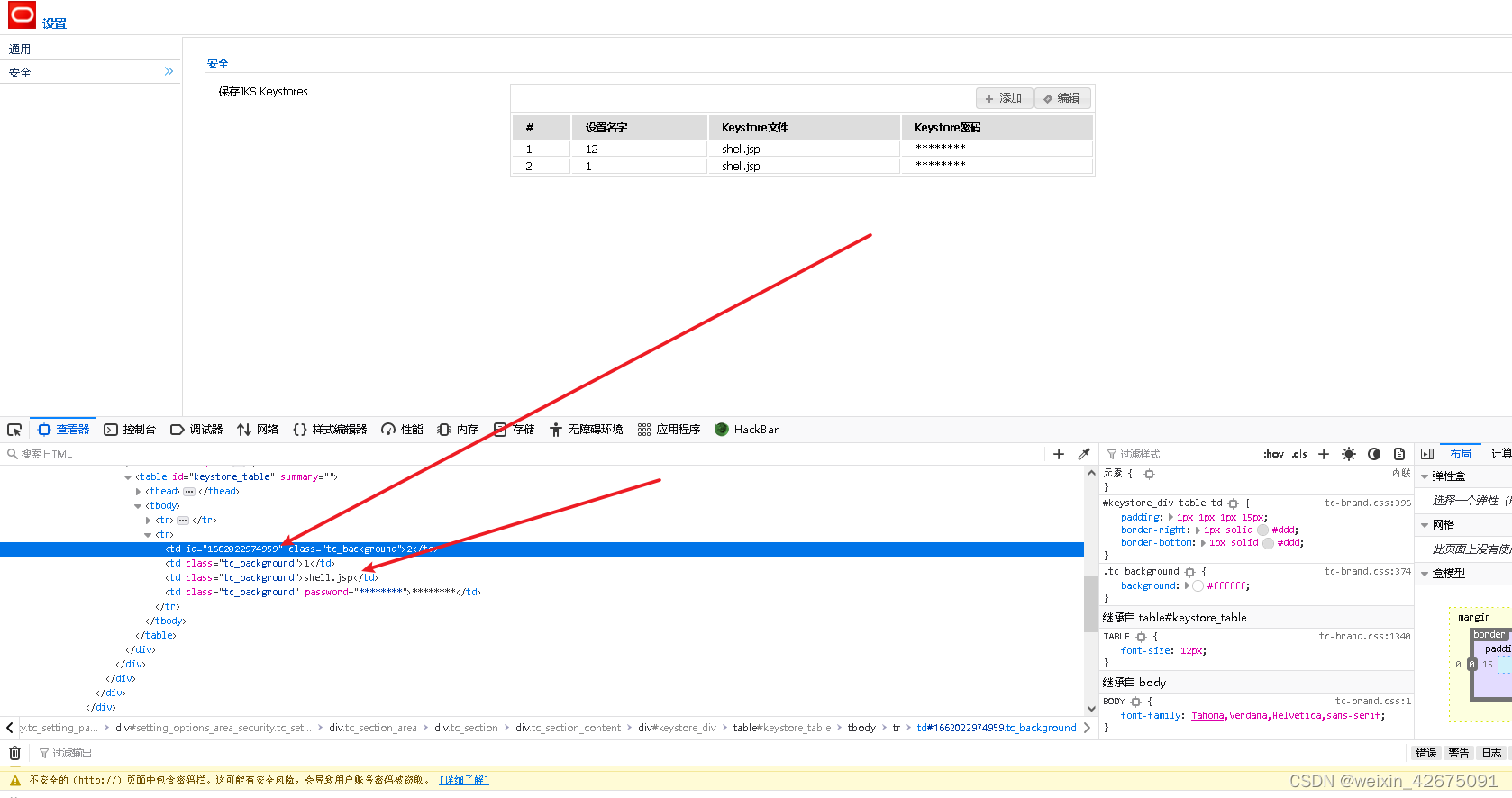
Task: Open the background #ffffff color swatch
Action: pyautogui.click(x=1198, y=586)
